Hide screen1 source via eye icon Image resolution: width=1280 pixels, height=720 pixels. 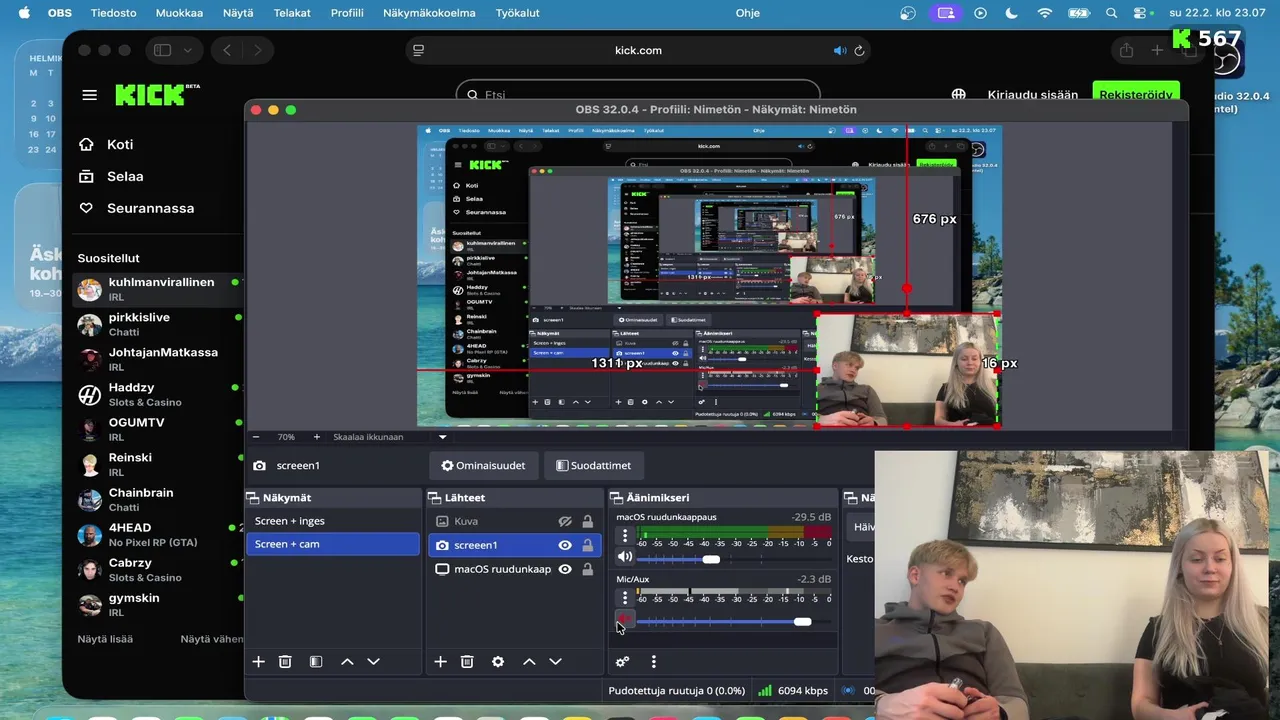565,545
